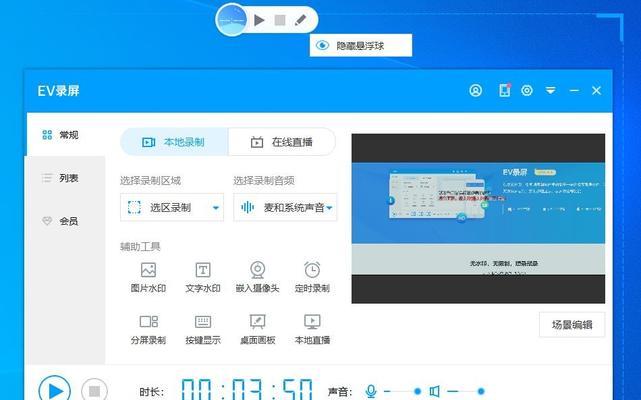Open settings gear in the EV录屏 title bar
The height and width of the screenshot is (400, 641).
[x=527, y=90]
